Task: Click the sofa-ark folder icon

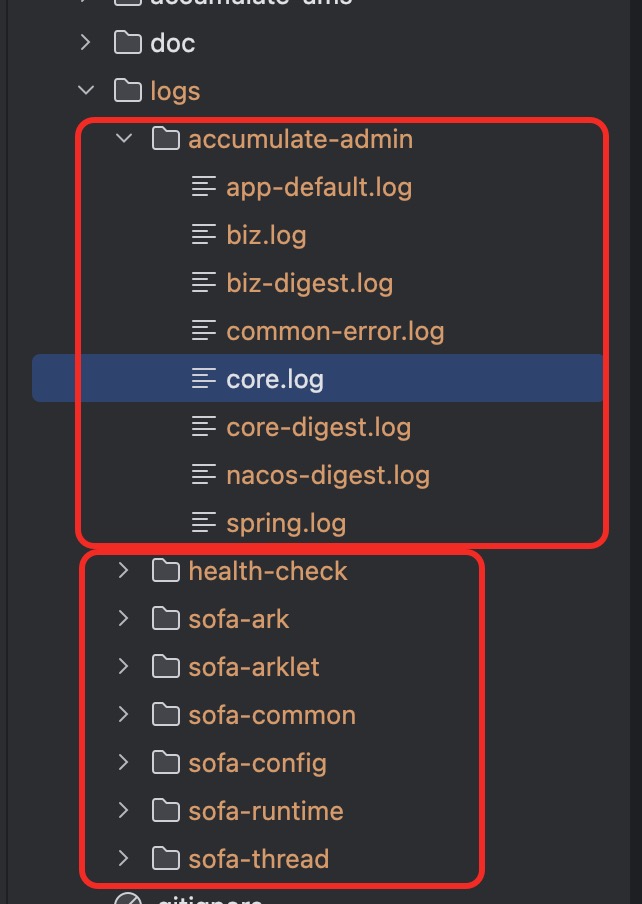Action: (165, 619)
